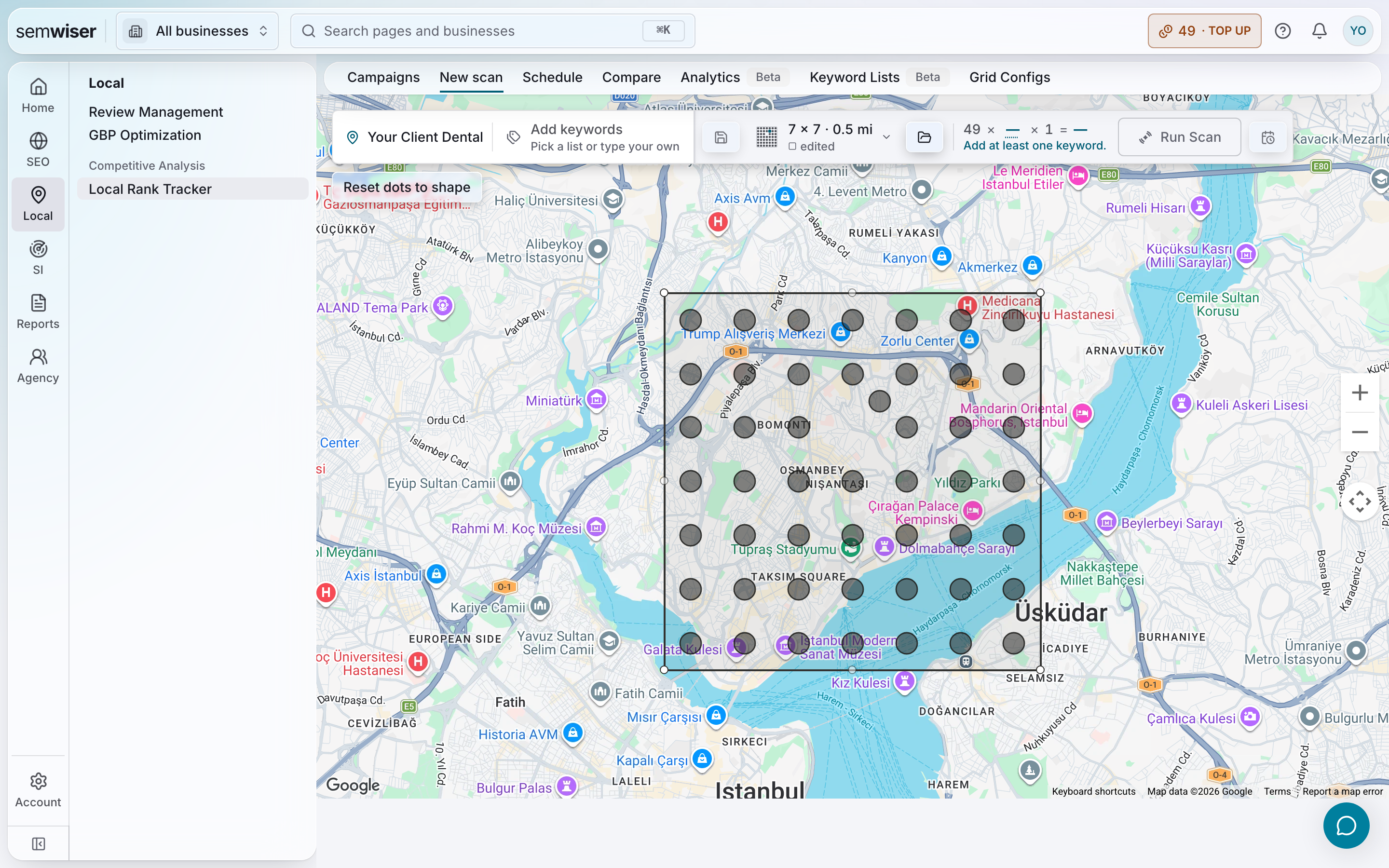Open the Grid Configs tab
Screen dimensions: 1389x868
coord(1009,78)
